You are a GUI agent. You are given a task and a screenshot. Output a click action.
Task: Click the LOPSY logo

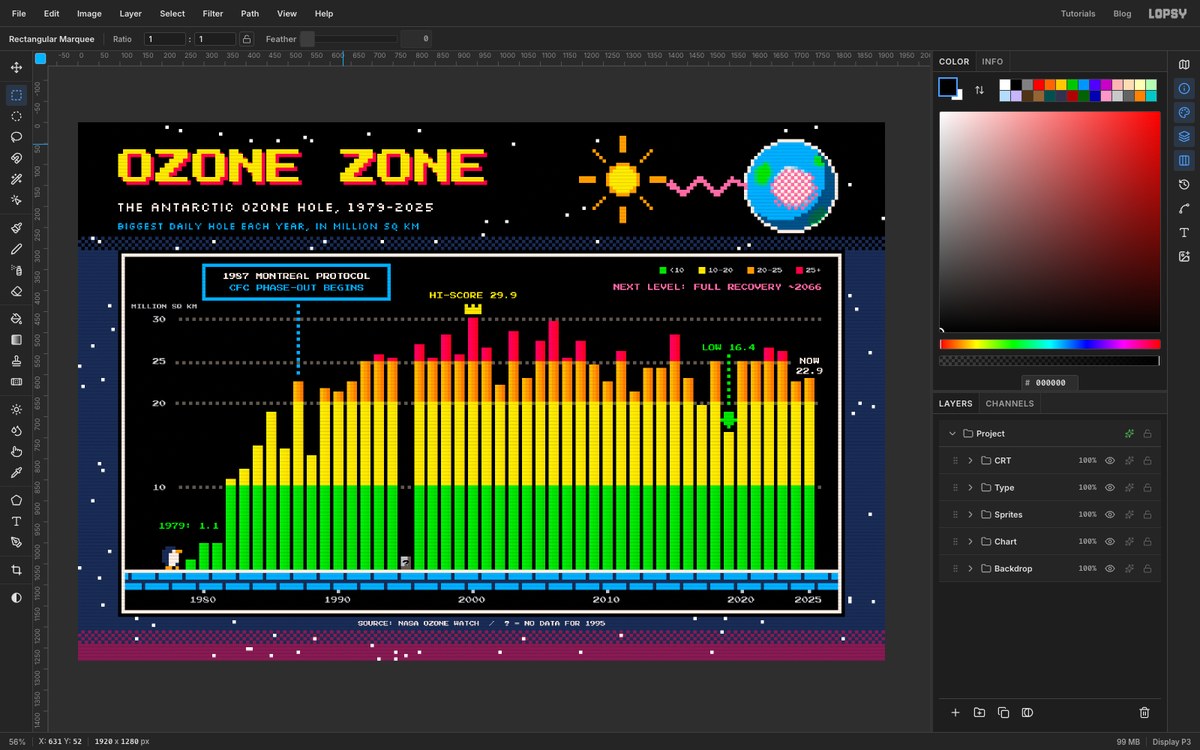(x=1168, y=14)
